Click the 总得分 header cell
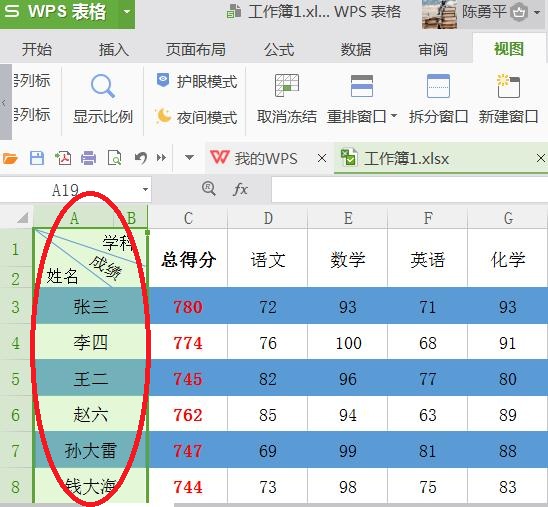Screen dimensions: 548x507 [188, 259]
